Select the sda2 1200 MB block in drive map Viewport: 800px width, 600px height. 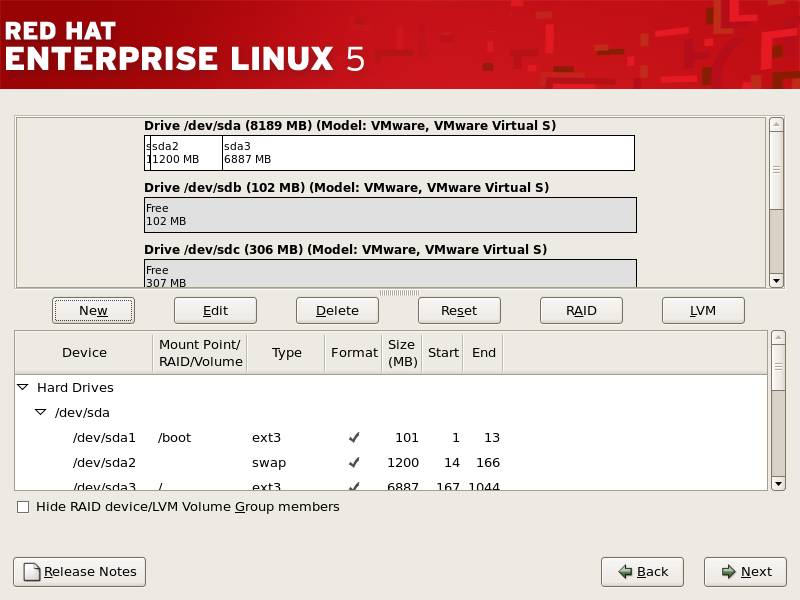[x=186, y=153]
